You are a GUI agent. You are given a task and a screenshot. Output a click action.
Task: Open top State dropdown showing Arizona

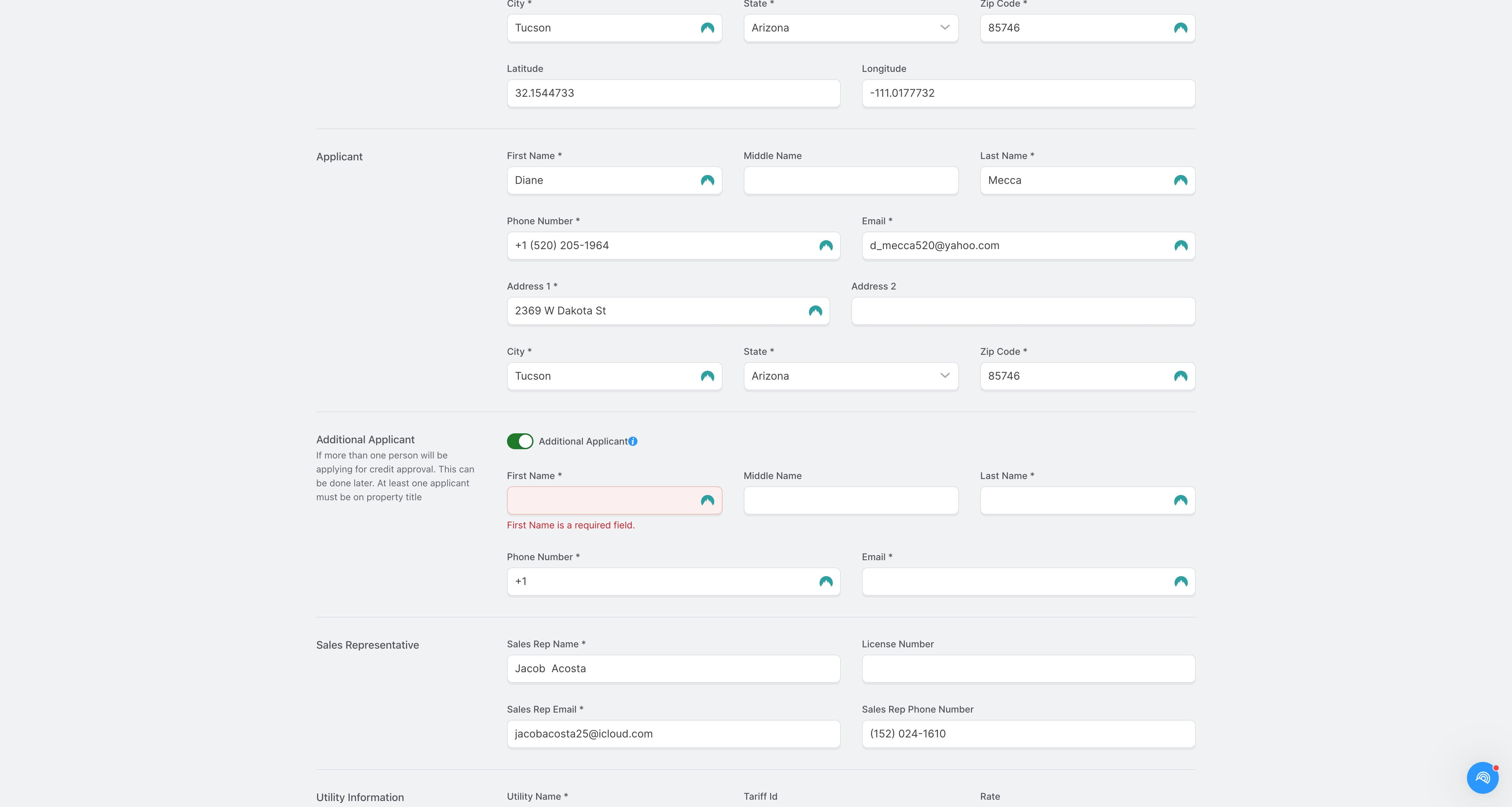pos(850,27)
